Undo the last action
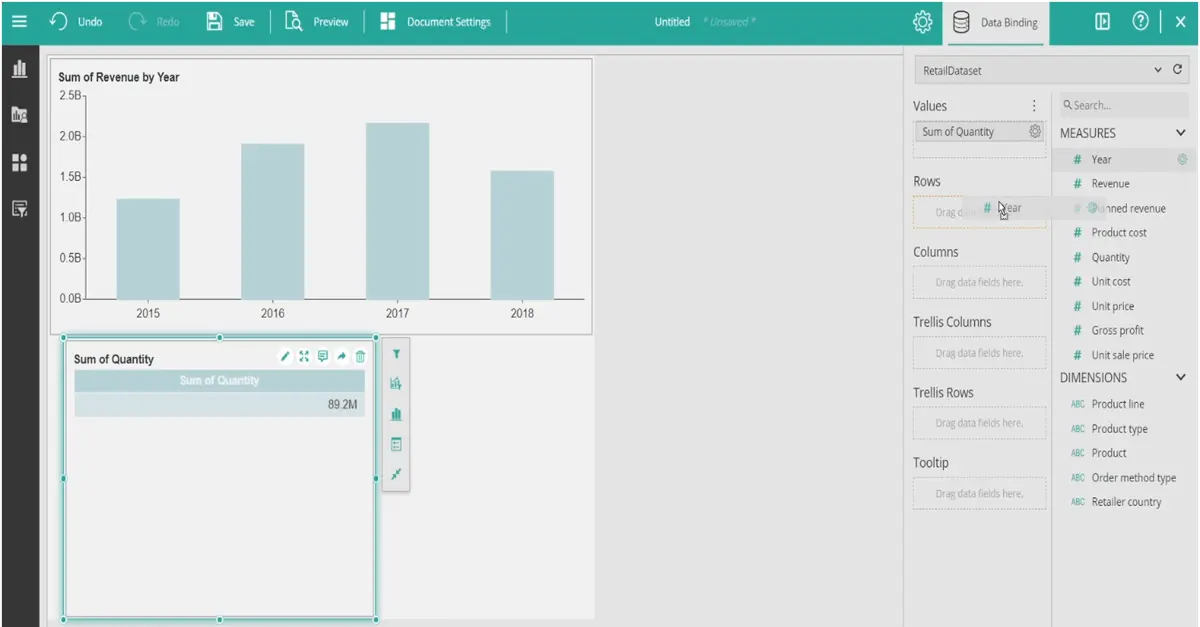The height and width of the screenshot is (627, 1200). (77, 21)
